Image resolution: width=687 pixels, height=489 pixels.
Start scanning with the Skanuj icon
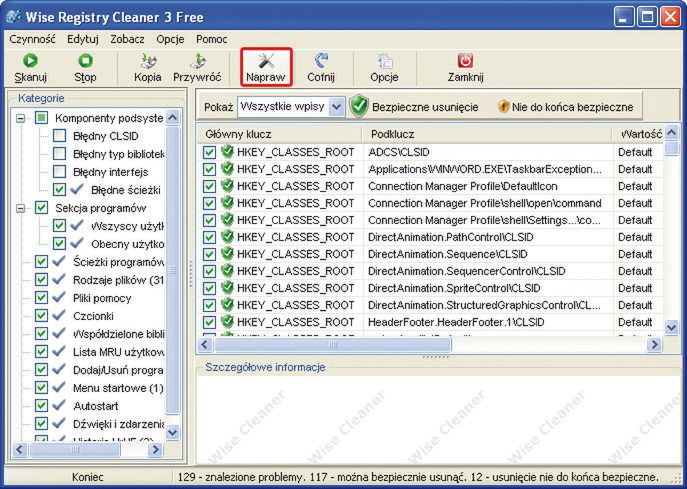point(30,61)
